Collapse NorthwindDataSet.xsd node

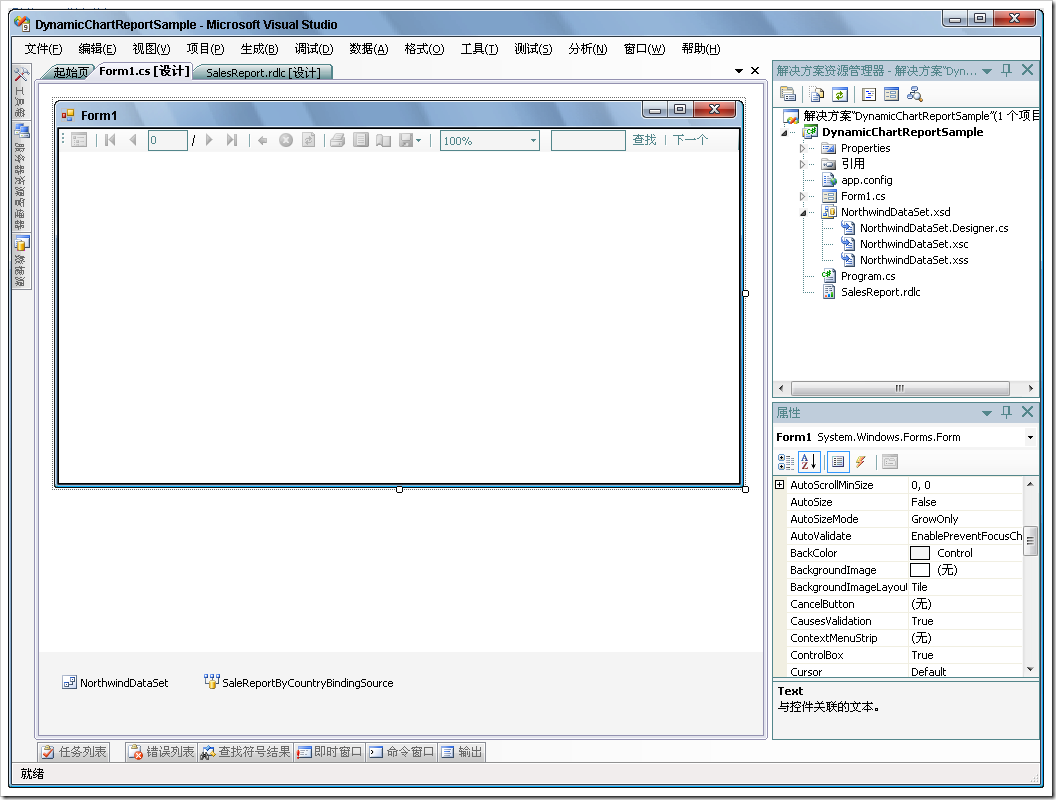803,213
